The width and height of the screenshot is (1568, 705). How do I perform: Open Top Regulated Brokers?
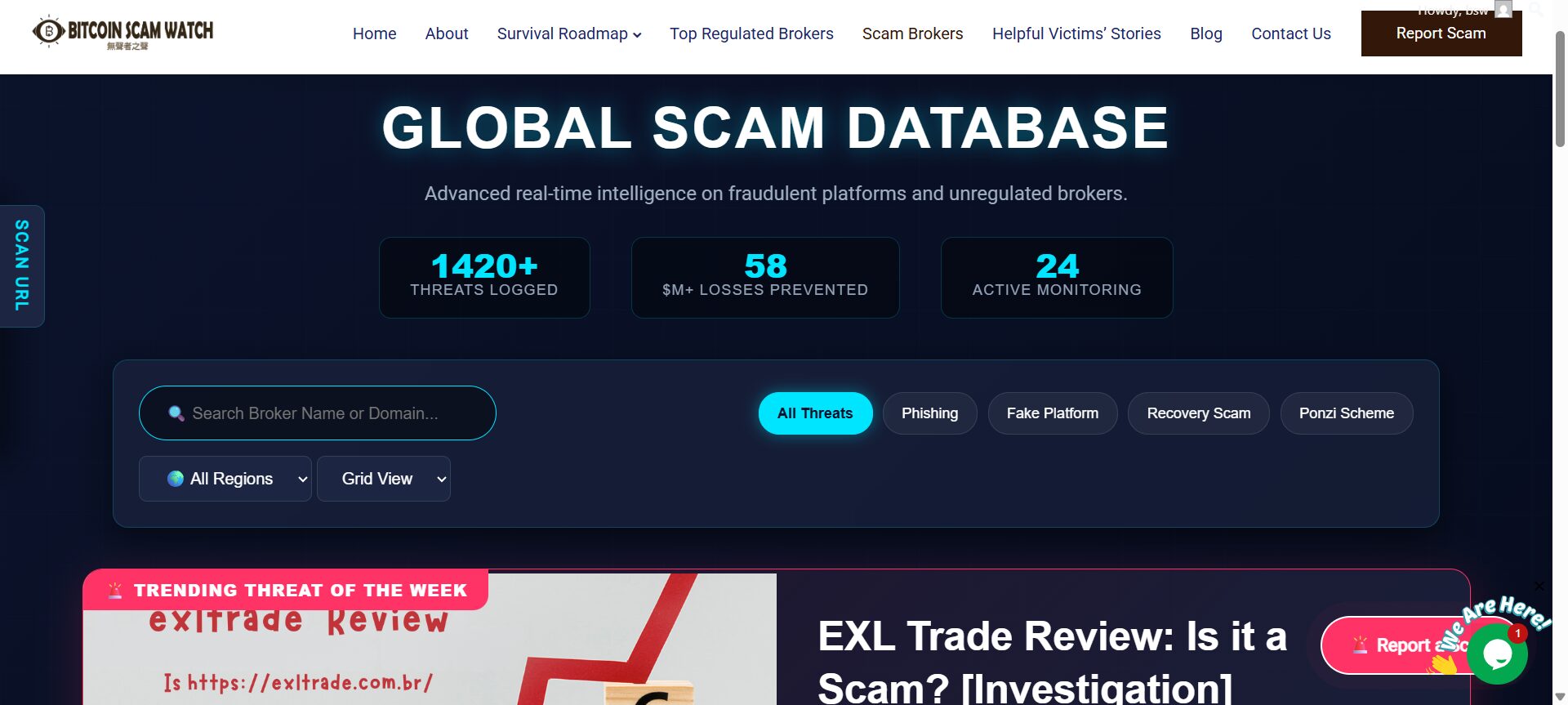click(751, 33)
